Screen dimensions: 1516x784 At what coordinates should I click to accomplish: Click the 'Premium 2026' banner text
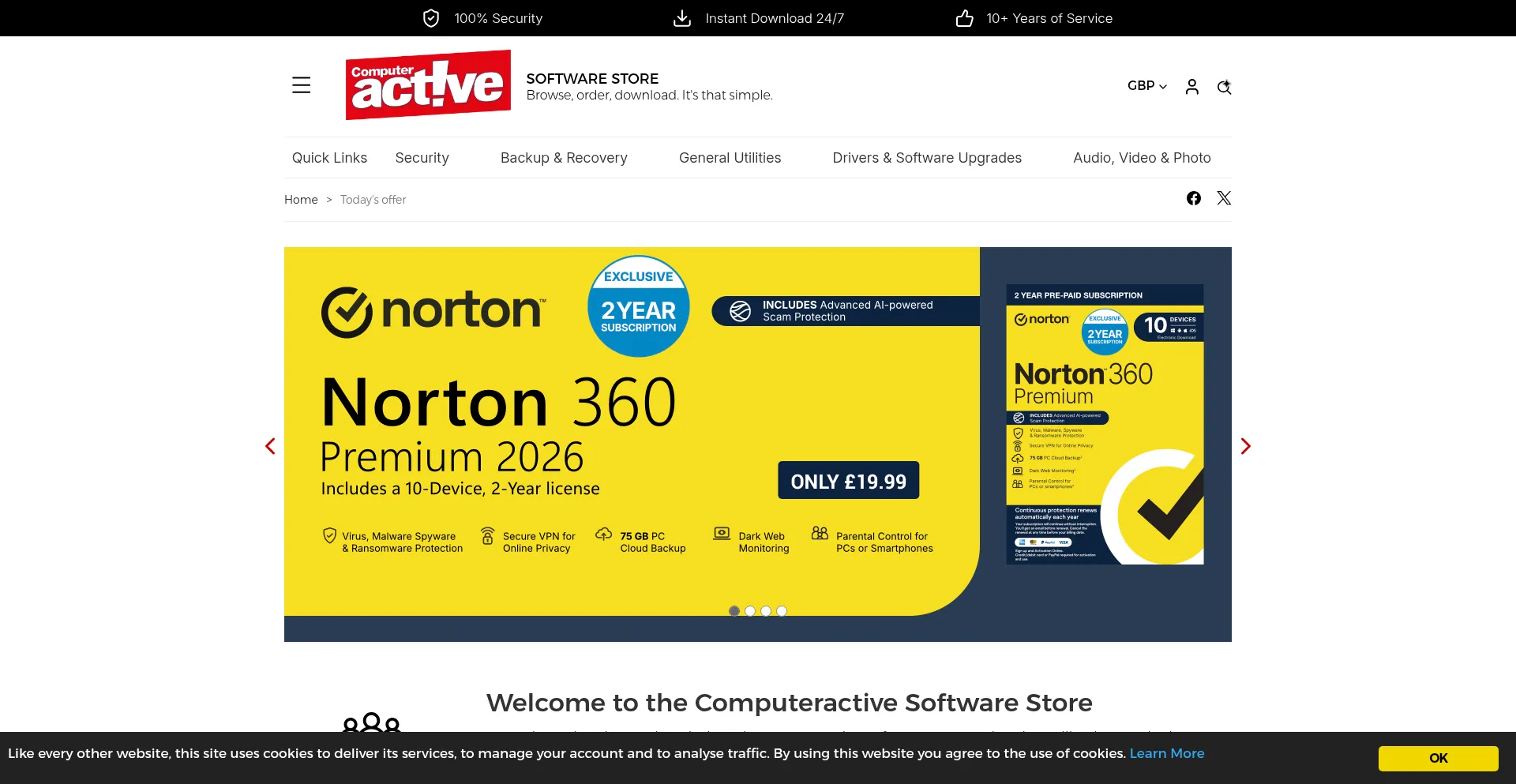[452, 457]
